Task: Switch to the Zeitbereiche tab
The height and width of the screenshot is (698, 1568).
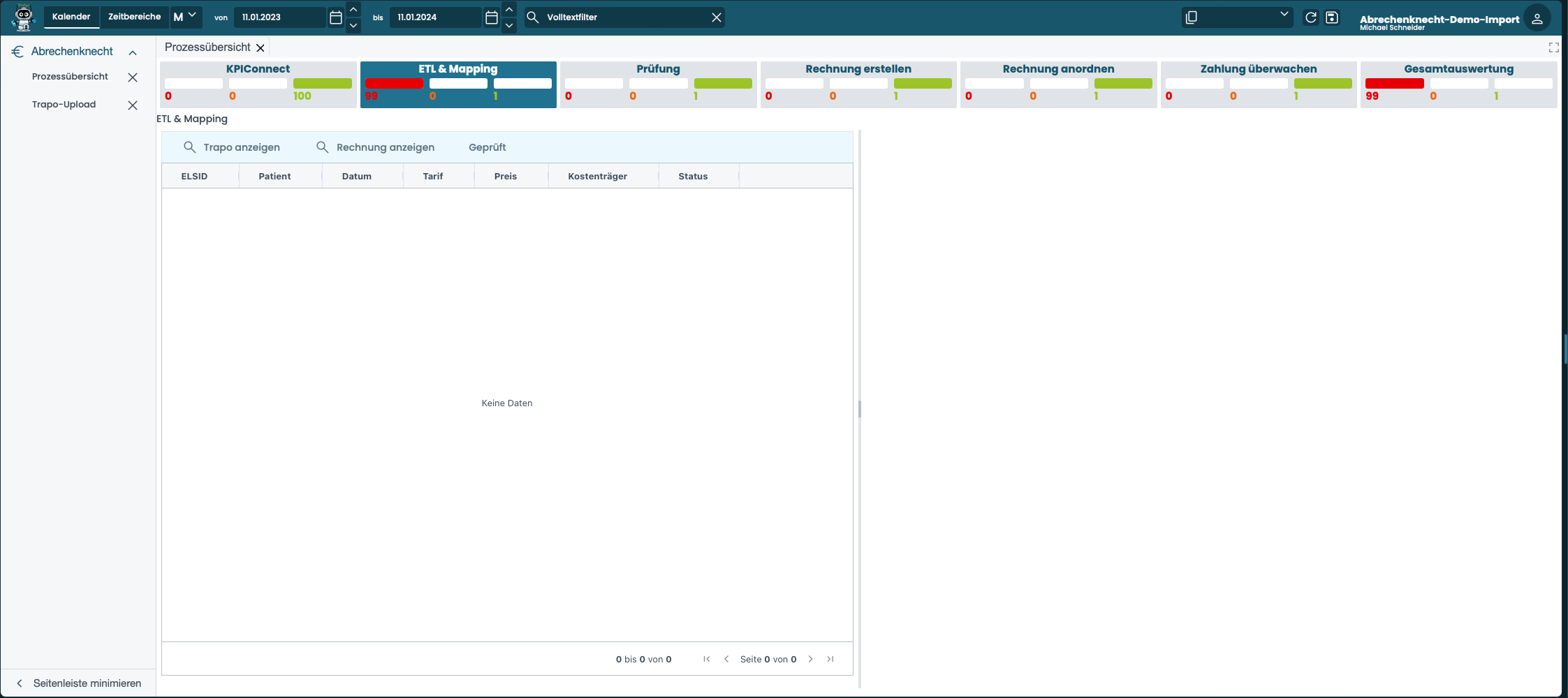Action: 134,17
